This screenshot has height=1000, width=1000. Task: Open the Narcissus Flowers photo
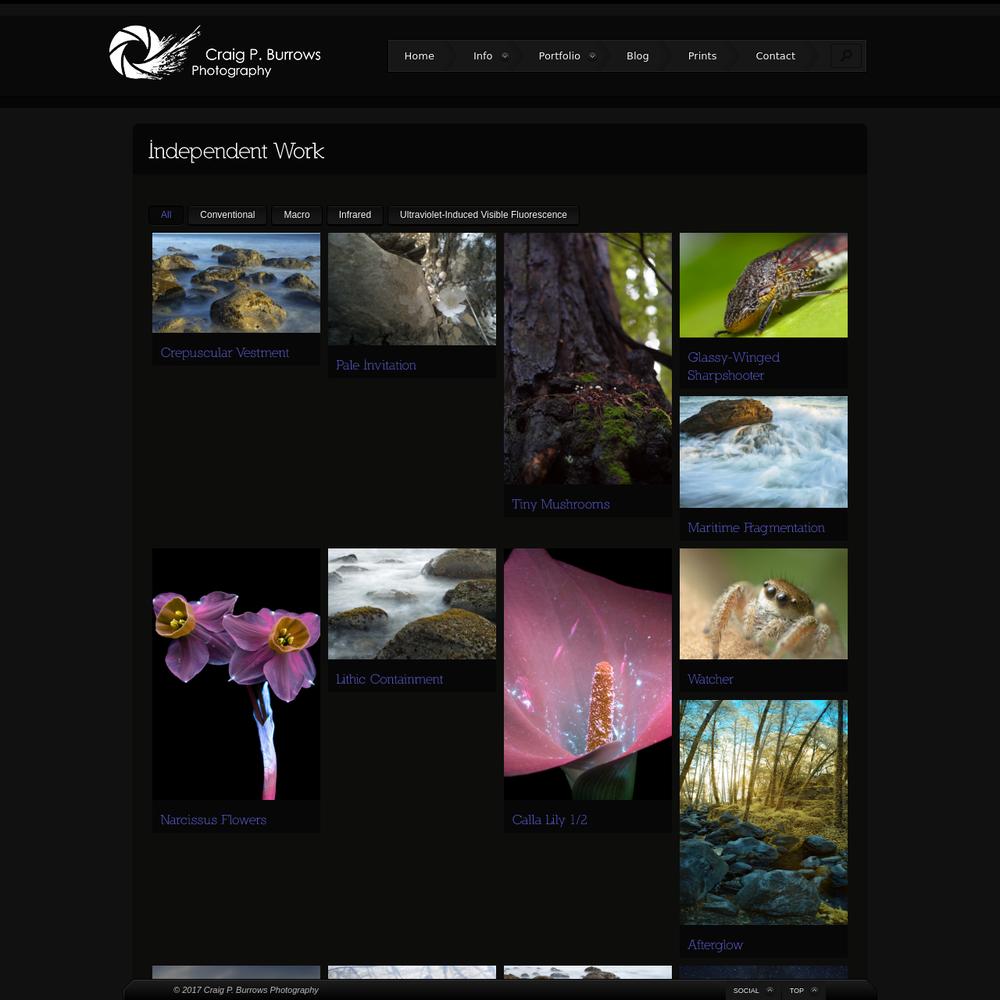236,674
